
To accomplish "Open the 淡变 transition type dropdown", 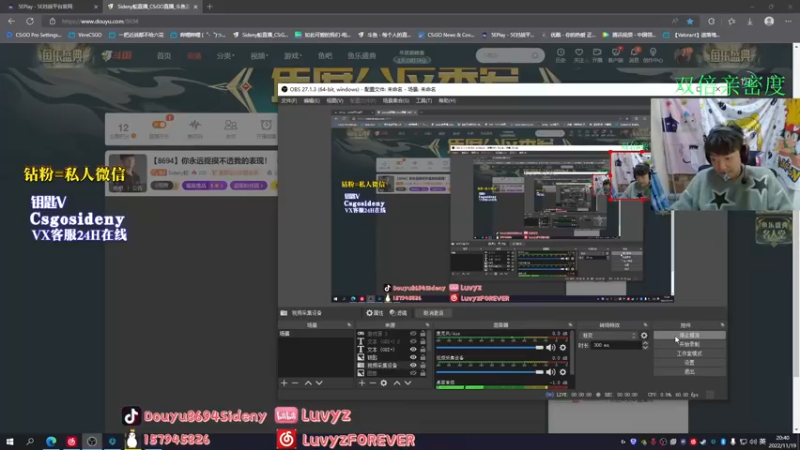I will pyautogui.click(x=609, y=335).
